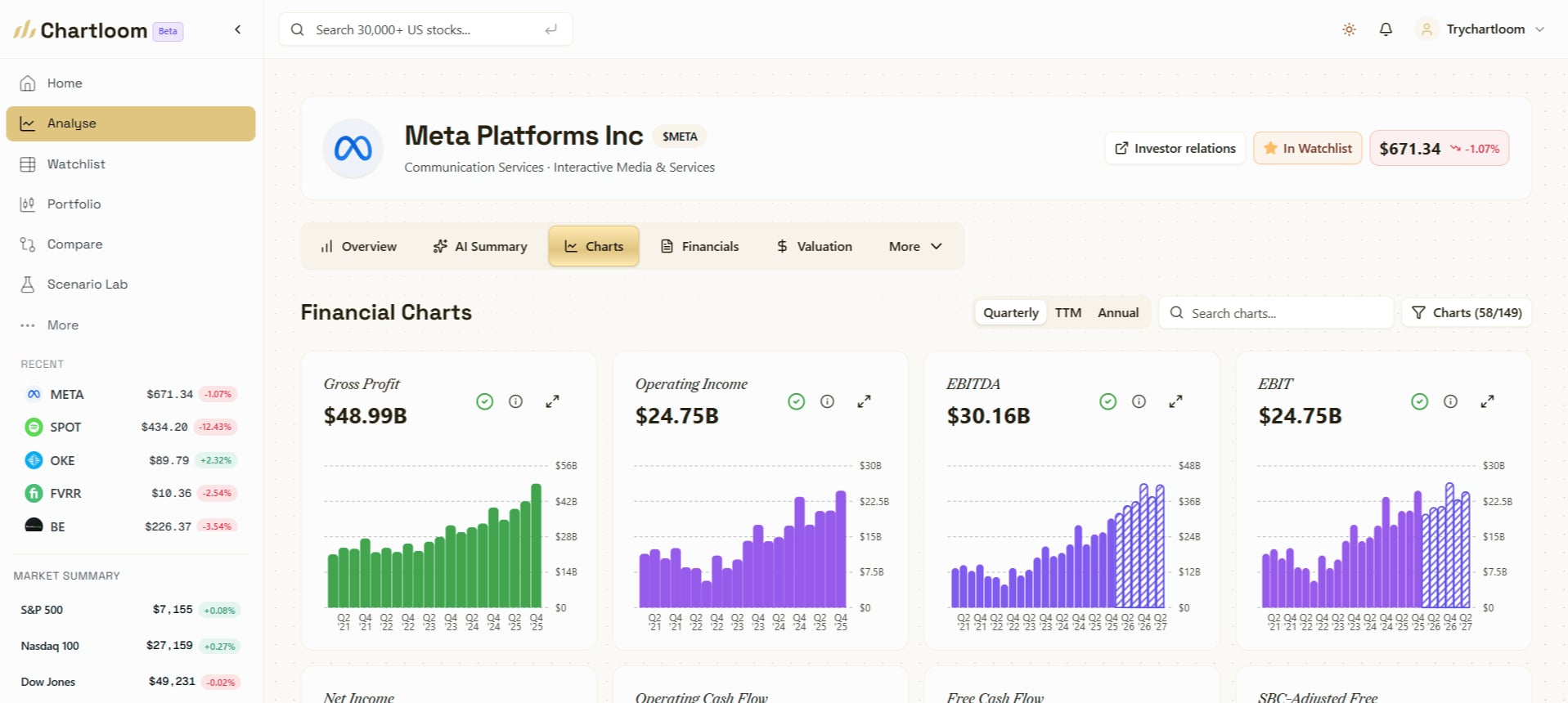The height and width of the screenshot is (703, 1568).
Task: Select the Annual period option
Action: pyautogui.click(x=1118, y=312)
